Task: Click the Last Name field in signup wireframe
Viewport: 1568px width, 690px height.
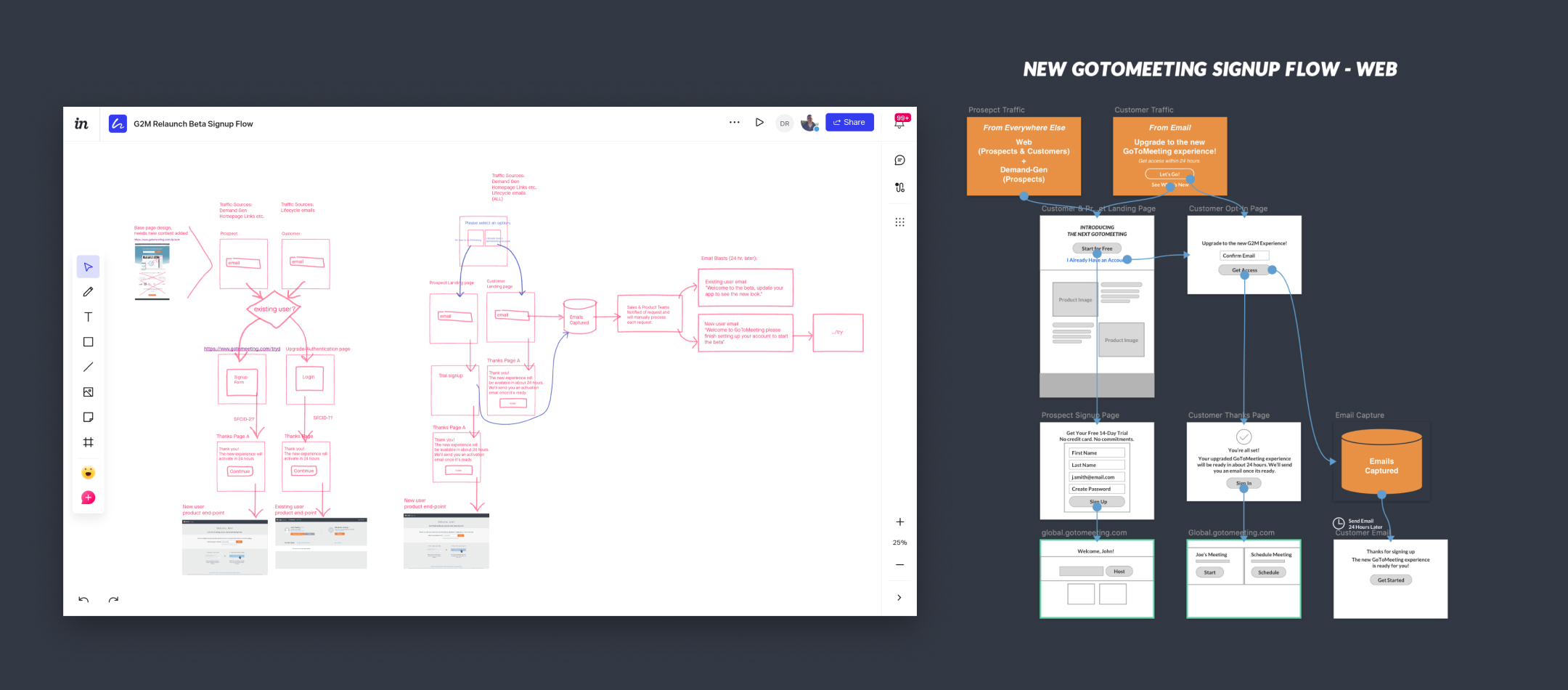Action: pos(1097,466)
